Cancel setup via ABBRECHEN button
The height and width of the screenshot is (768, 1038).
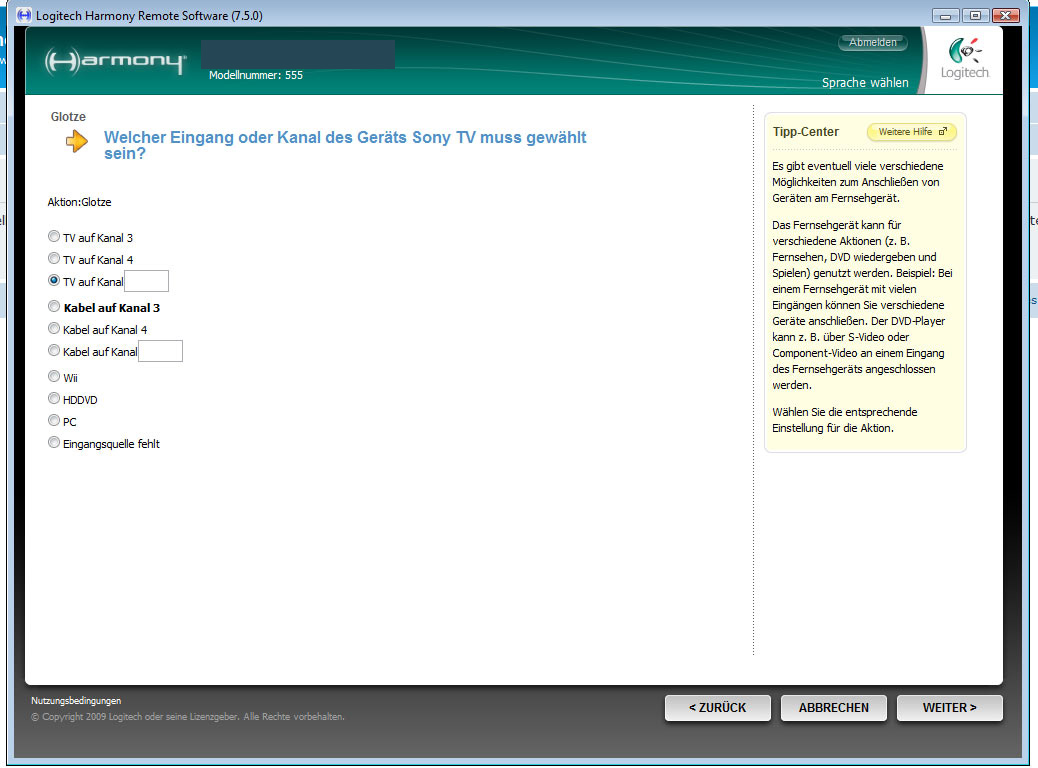[x=833, y=708]
